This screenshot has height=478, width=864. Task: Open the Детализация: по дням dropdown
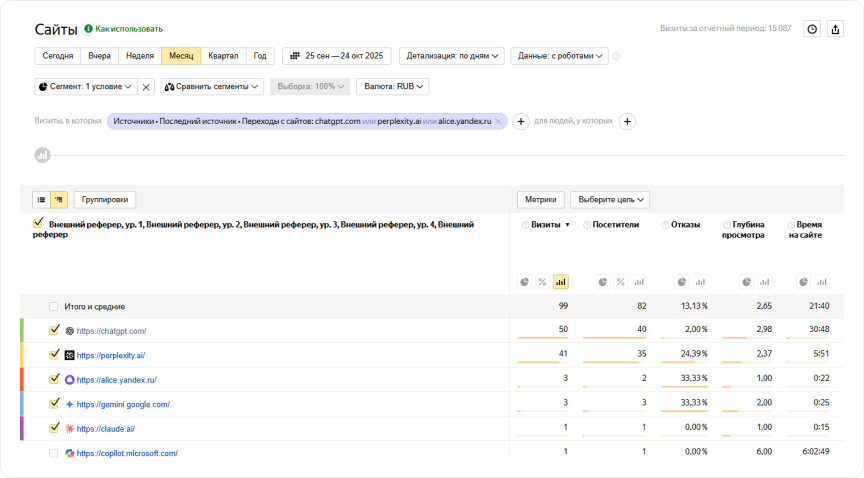451,56
